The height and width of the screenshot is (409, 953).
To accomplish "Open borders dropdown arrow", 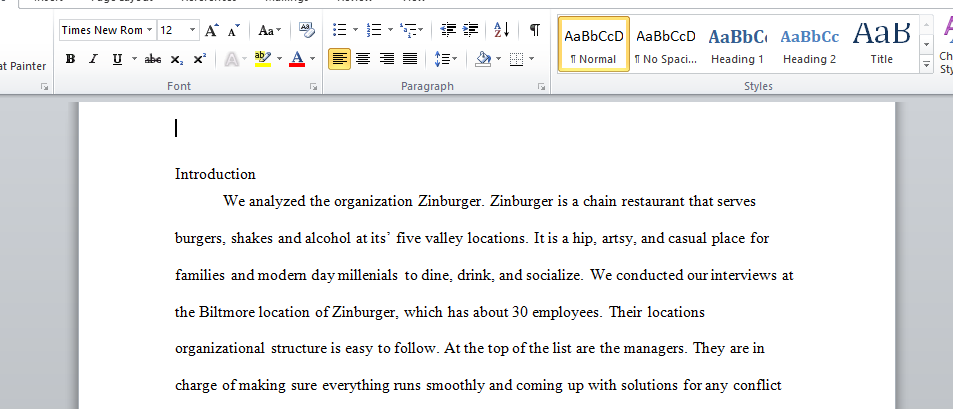I will [531, 59].
